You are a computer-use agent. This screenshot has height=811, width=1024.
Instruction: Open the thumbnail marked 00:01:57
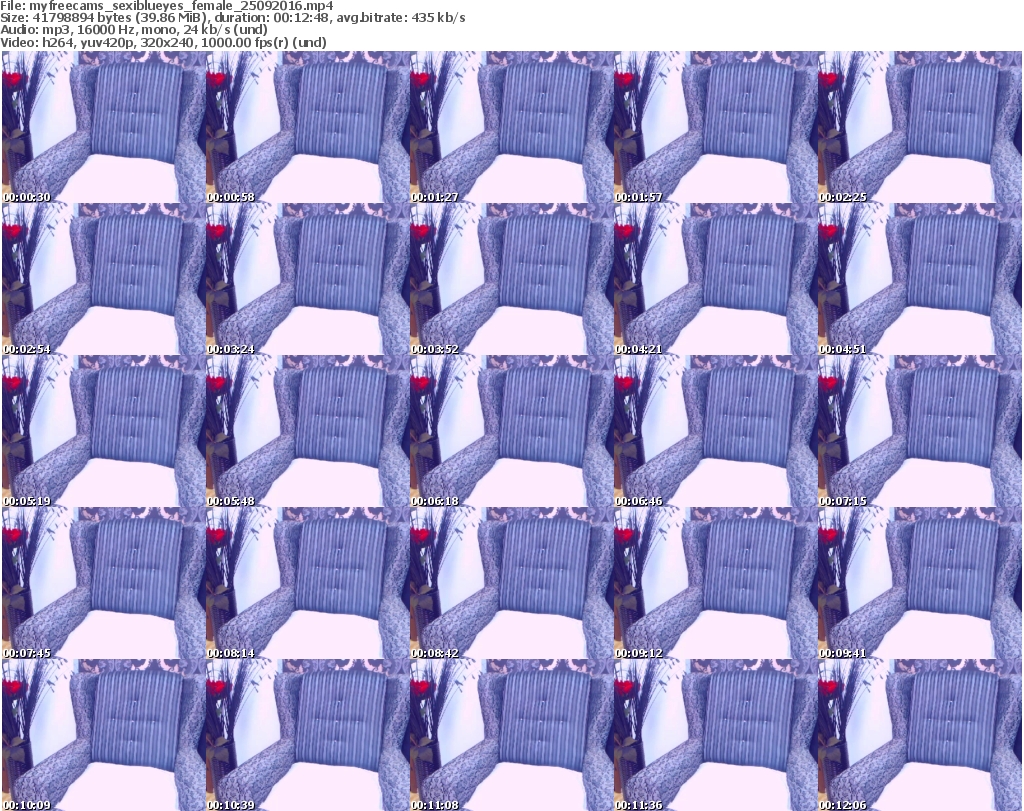coord(715,127)
